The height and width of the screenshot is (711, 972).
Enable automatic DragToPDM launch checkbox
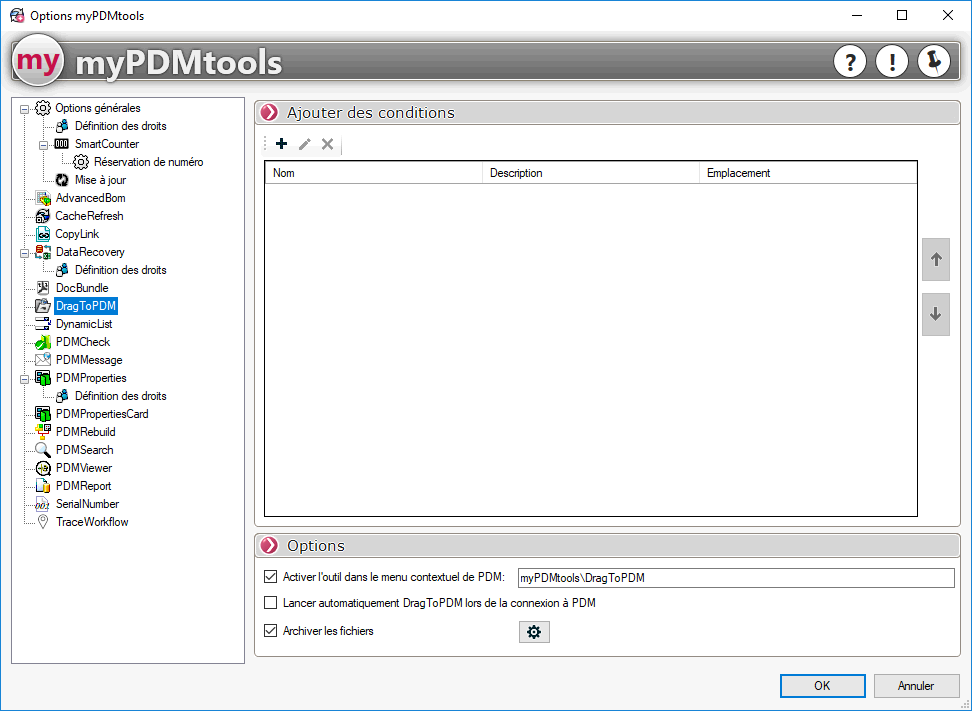coord(270,603)
